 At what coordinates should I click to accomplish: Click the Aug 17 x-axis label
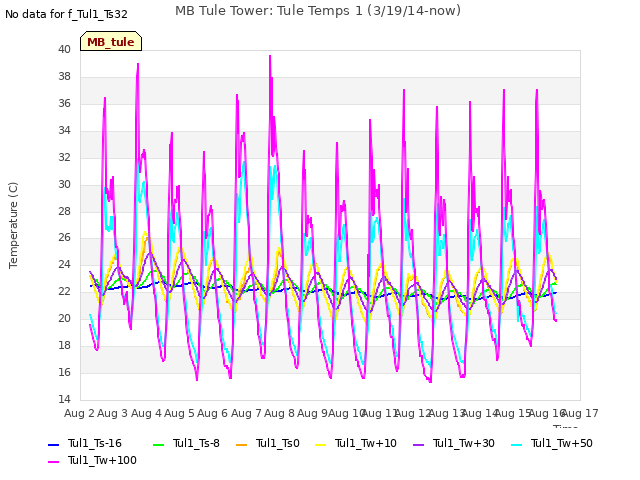(x=580, y=413)
